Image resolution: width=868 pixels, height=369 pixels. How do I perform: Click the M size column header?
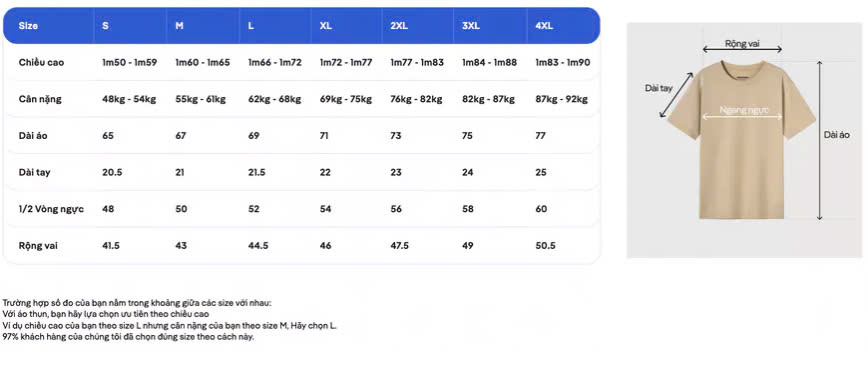(x=179, y=26)
